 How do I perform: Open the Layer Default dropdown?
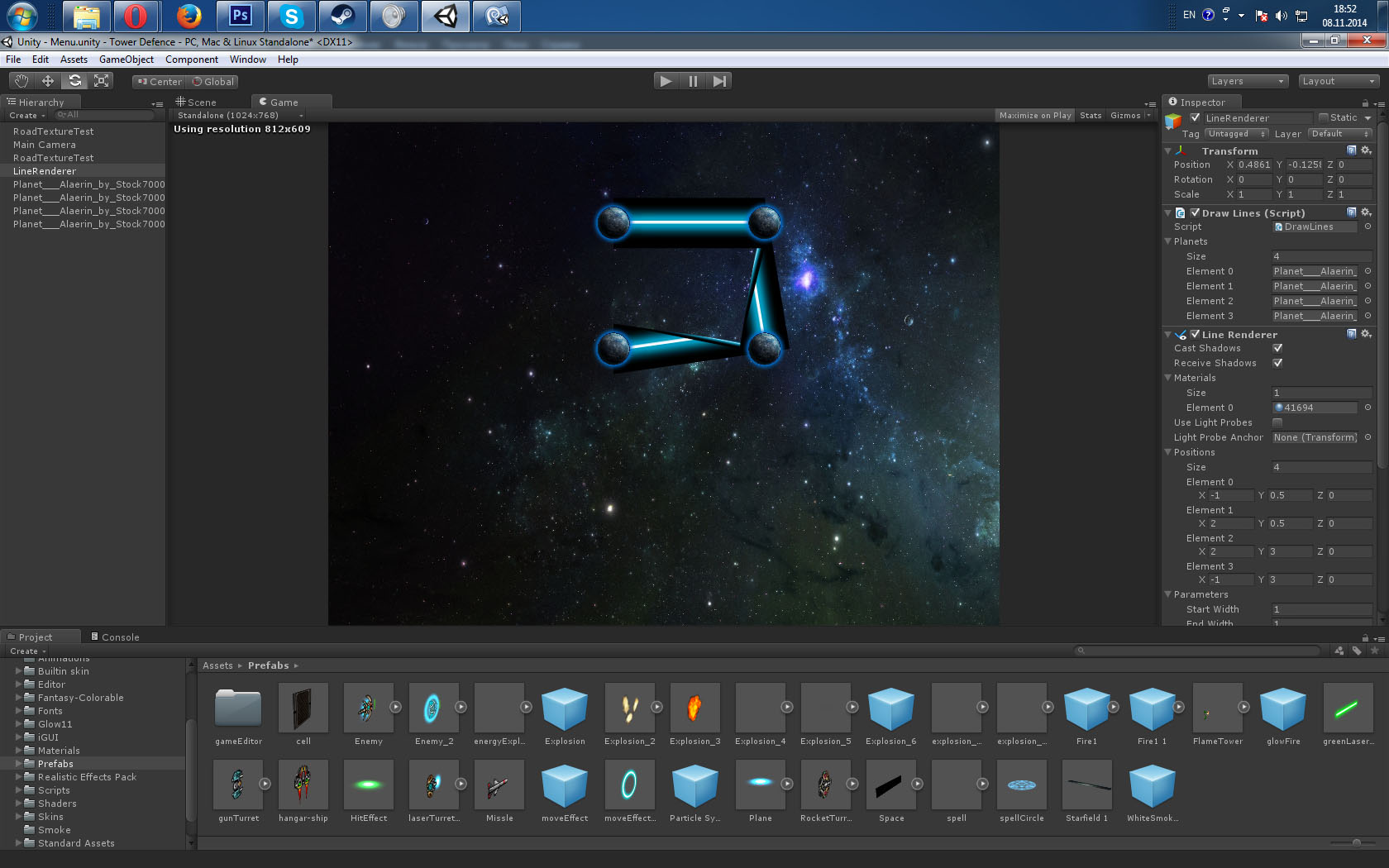(1339, 134)
